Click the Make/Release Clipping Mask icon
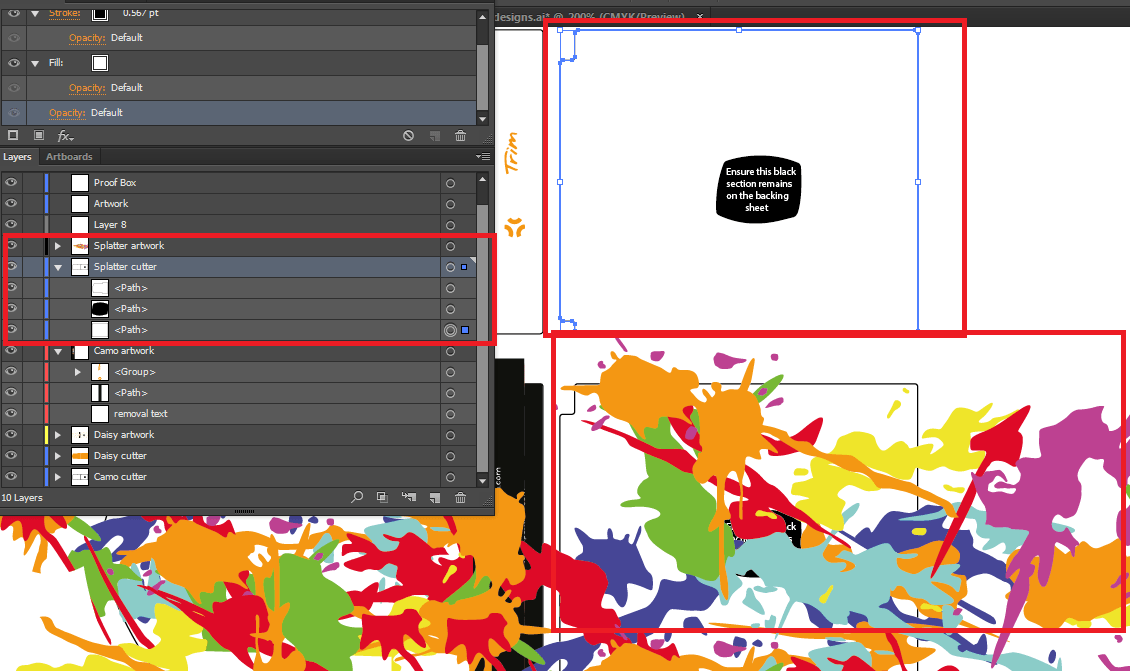Image resolution: width=1130 pixels, height=671 pixels. [382, 497]
